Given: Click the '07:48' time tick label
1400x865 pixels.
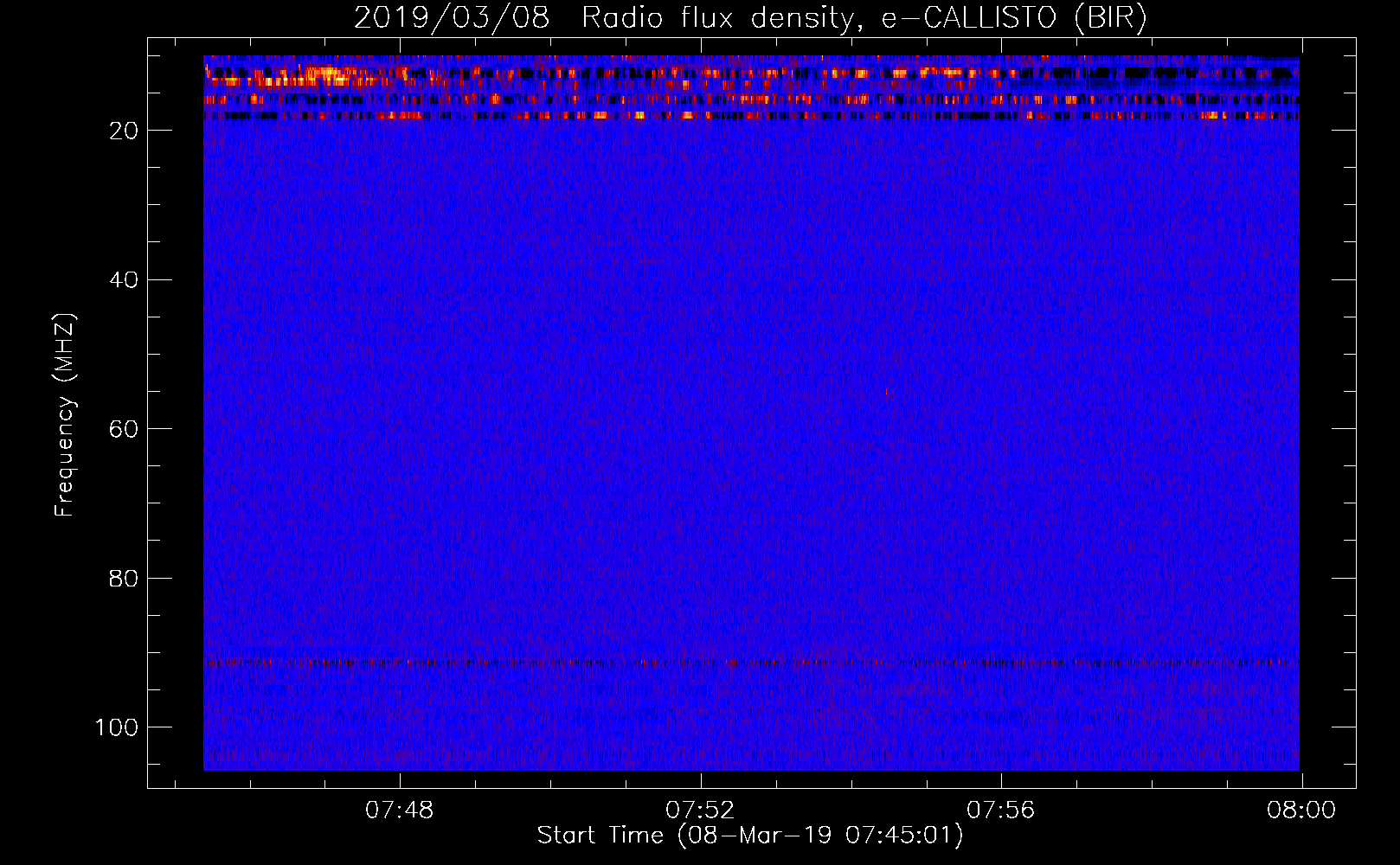Looking at the screenshot, I should 399,811.
